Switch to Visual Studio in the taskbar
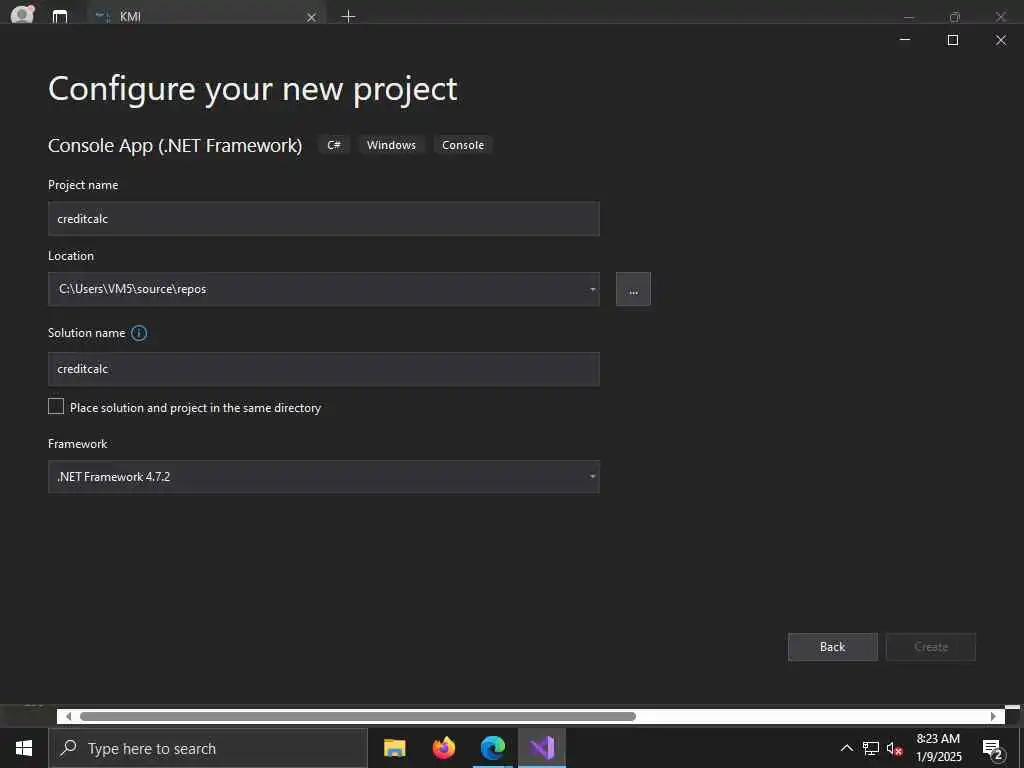 (542, 748)
